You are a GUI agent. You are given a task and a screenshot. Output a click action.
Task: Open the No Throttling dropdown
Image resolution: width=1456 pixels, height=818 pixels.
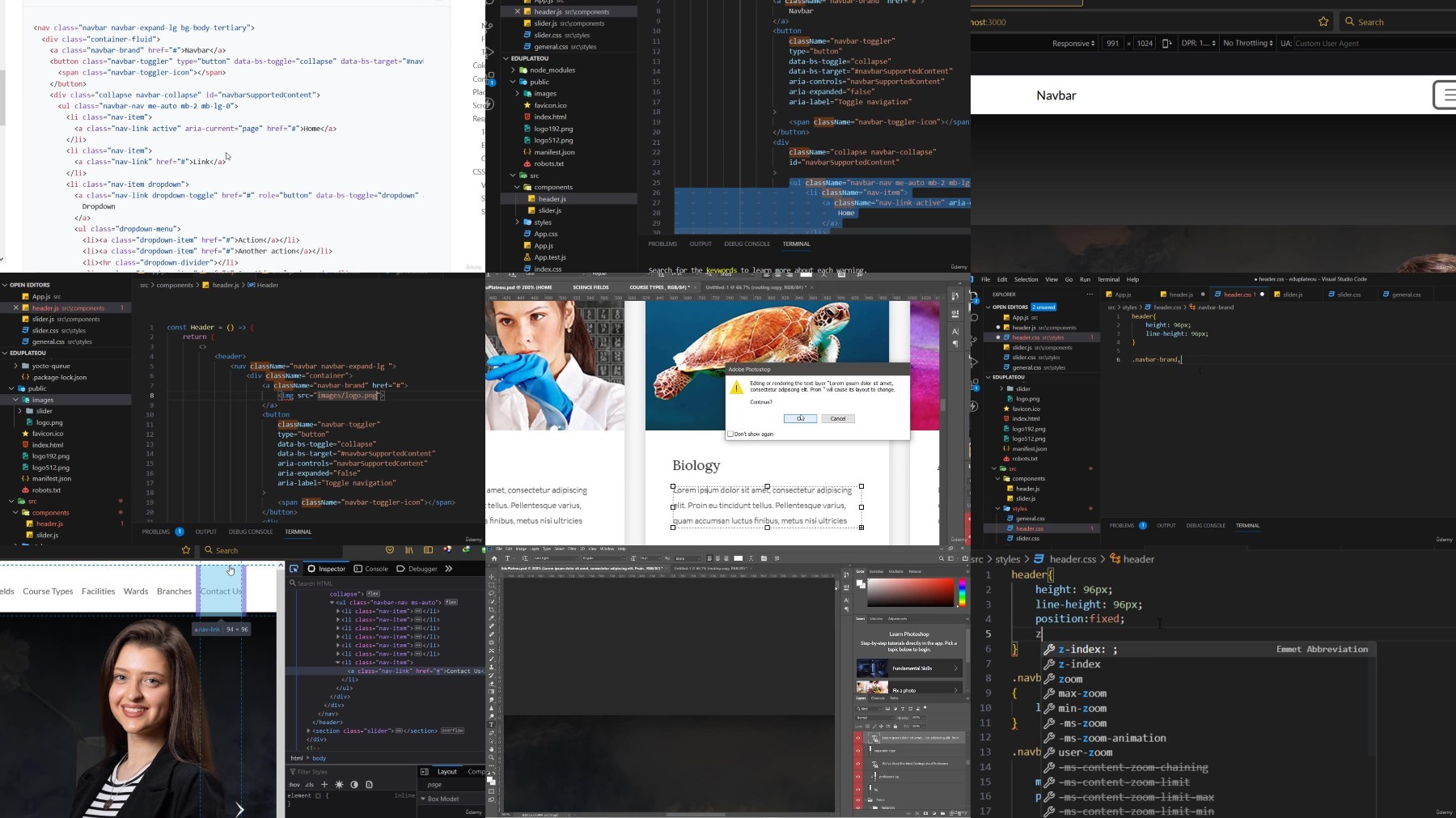(x=1248, y=43)
